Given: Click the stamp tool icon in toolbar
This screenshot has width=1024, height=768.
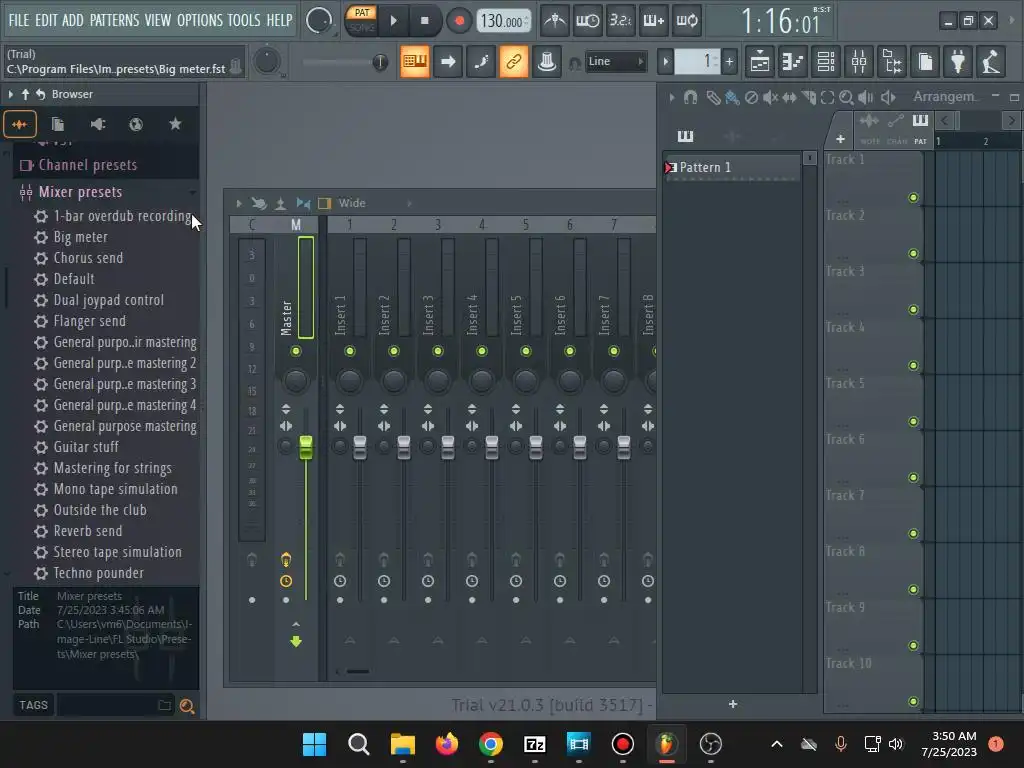Looking at the screenshot, I should [x=547, y=61].
